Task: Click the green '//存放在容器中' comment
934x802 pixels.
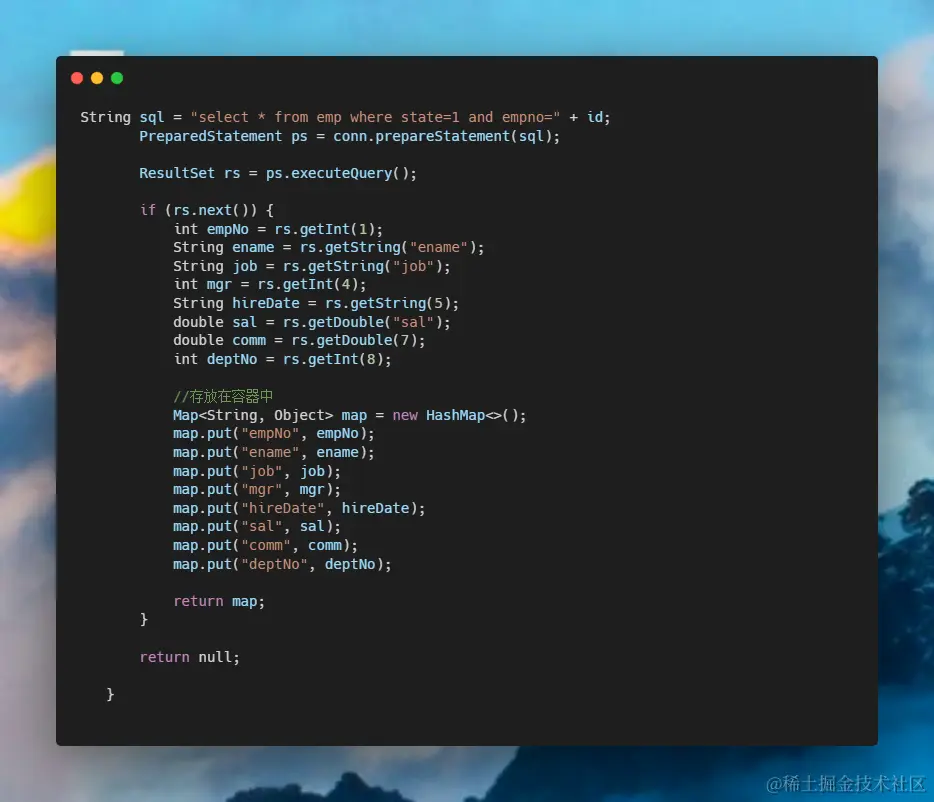Action: [223, 396]
